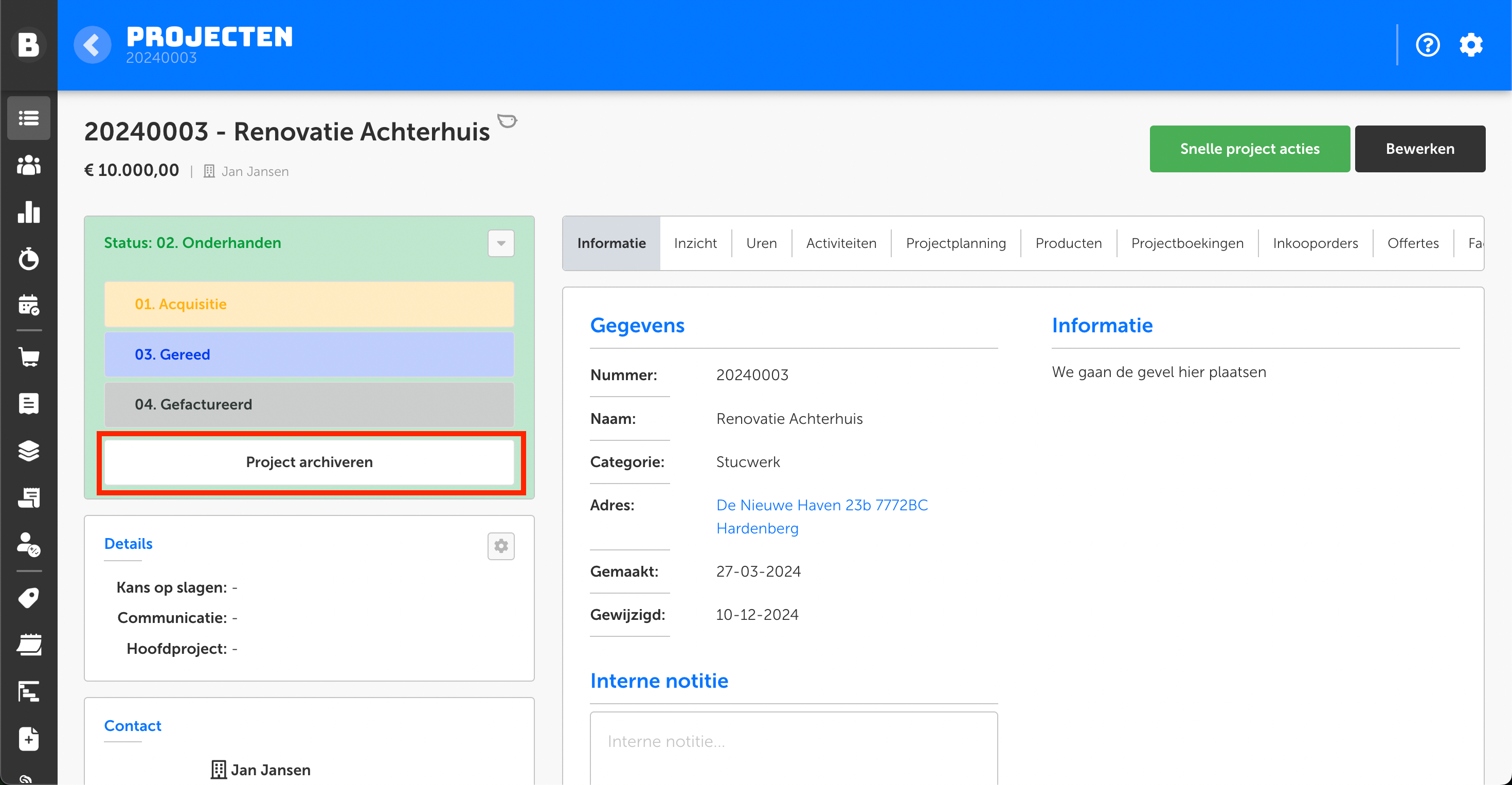Click the Gewijzigd date 10-12-2024
Image resolution: width=1512 pixels, height=785 pixels.
coord(757,615)
